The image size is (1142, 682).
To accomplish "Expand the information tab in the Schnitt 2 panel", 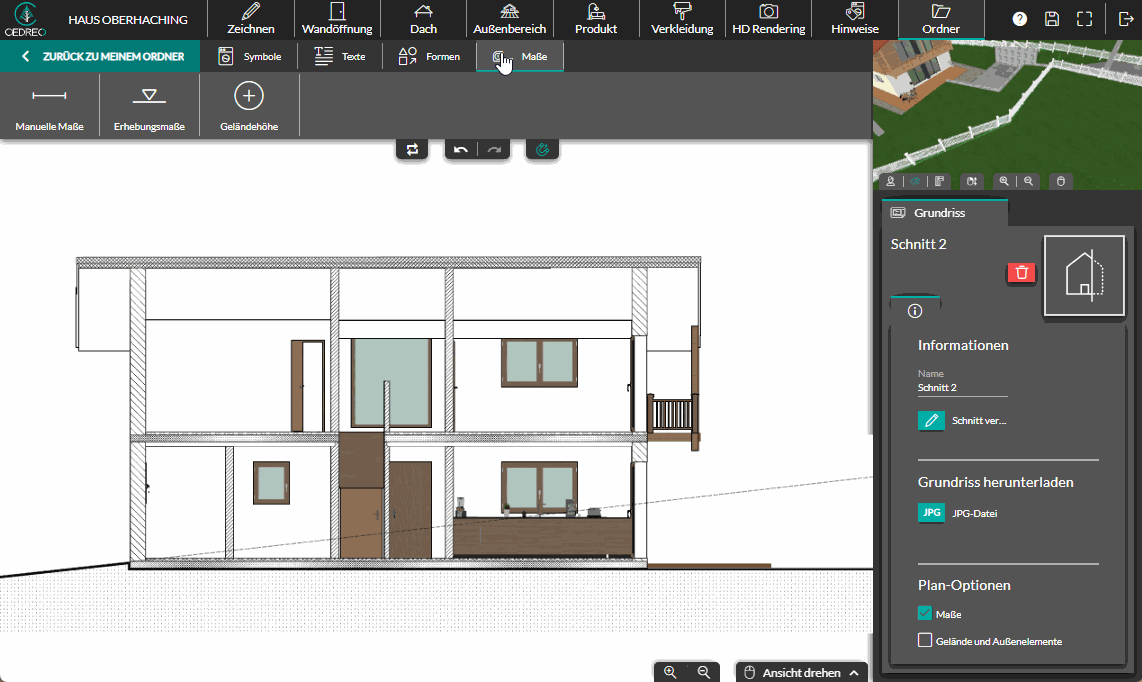I will click(915, 311).
